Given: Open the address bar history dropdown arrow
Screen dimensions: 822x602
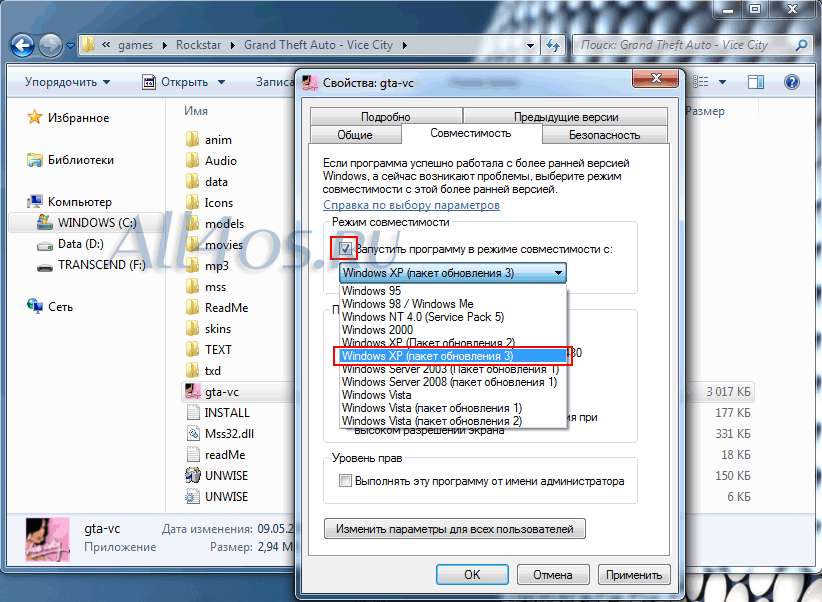Looking at the screenshot, I should (x=531, y=46).
